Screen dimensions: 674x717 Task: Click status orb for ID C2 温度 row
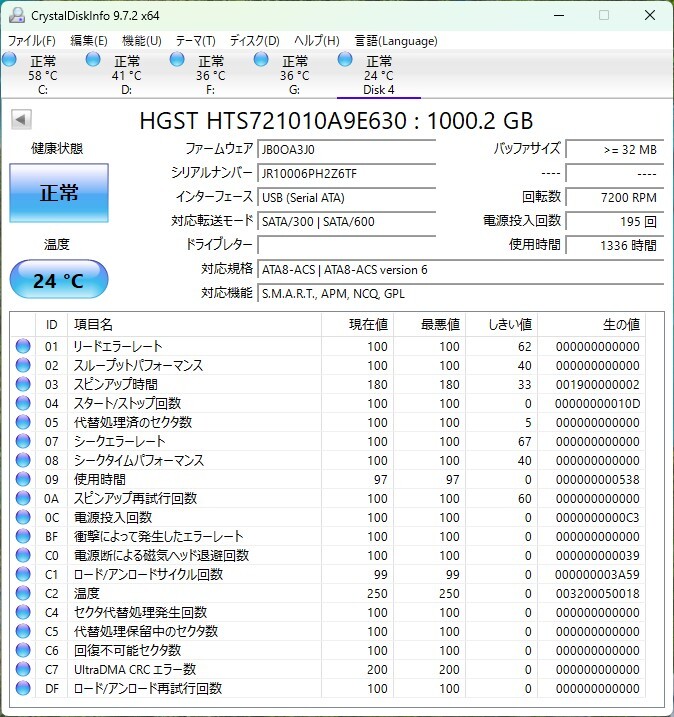point(23,593)
